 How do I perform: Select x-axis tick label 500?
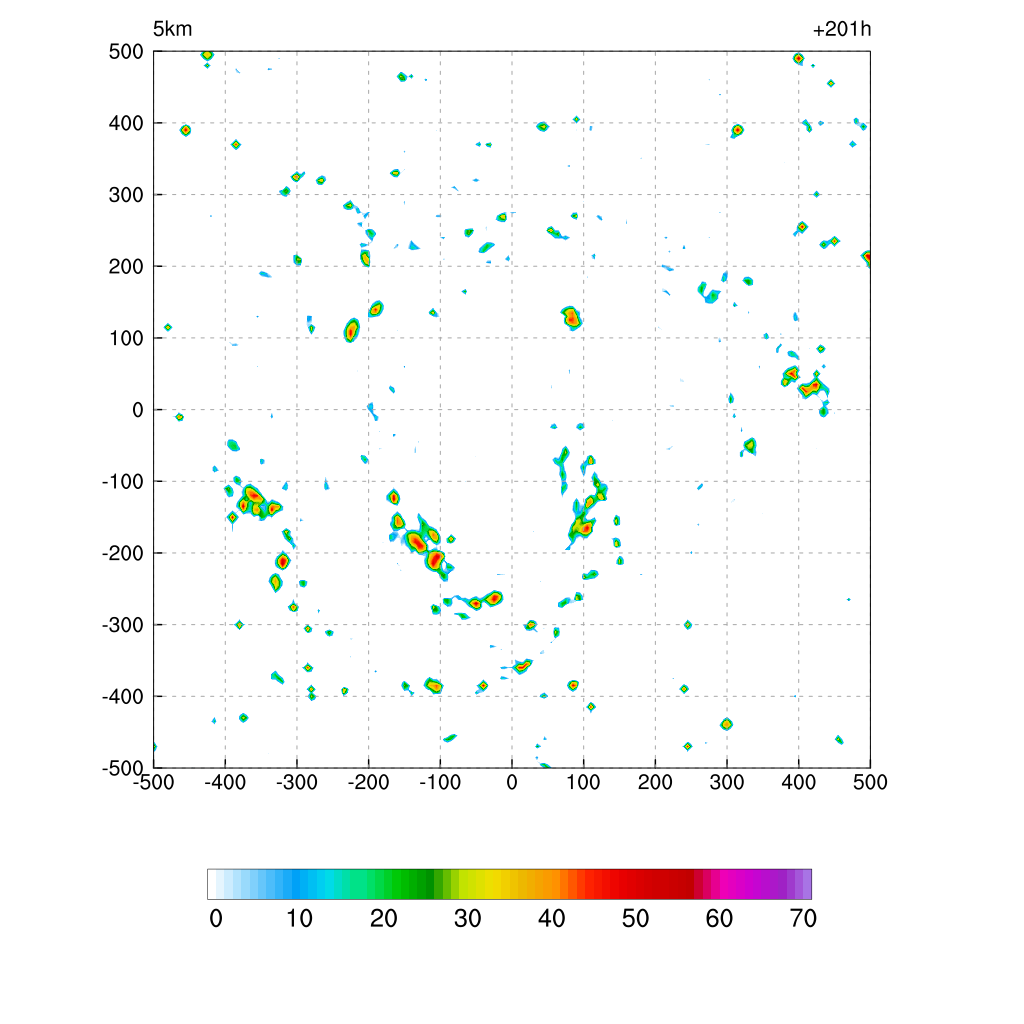point(870,782)
